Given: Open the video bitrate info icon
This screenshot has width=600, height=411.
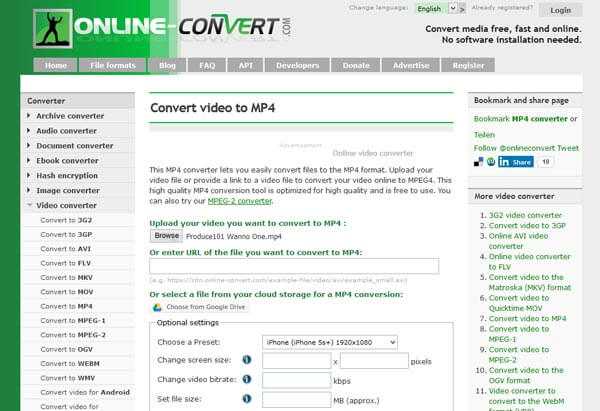Looking at the screenshot, I should click(247, 379).
